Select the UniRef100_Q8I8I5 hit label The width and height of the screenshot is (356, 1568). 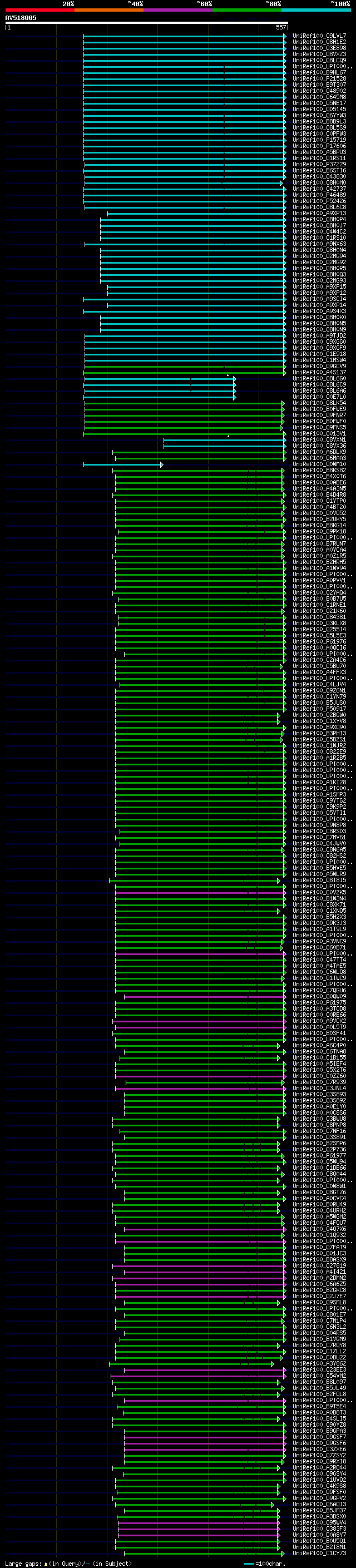319,880
